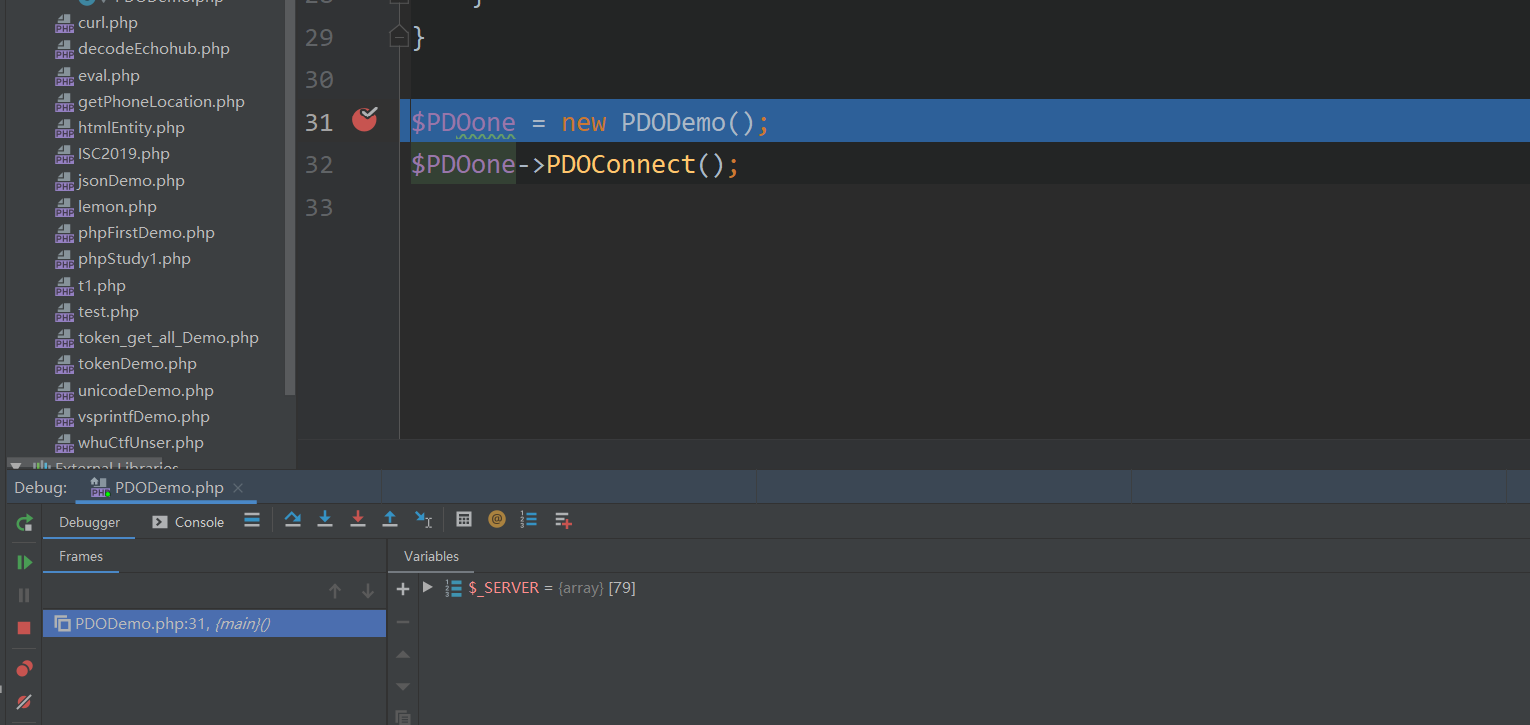
Task: Open ISC2019.php file
Action: [x=112, y=154]
